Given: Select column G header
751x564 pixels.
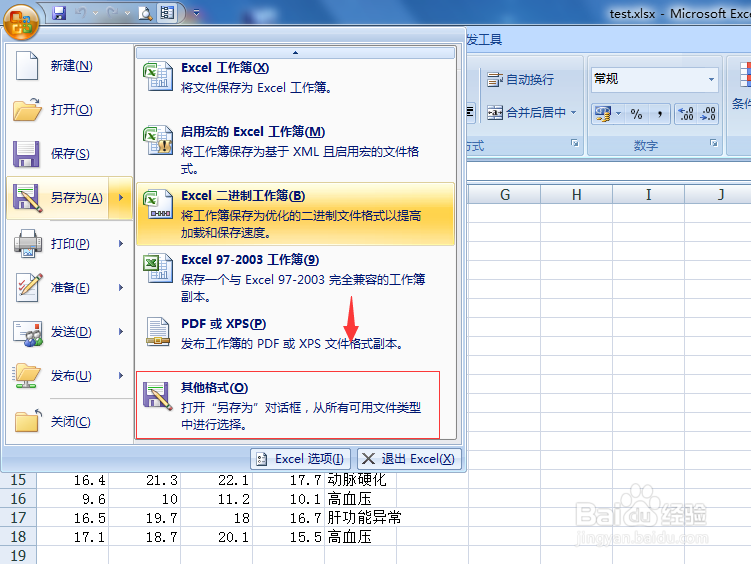Looking at the screenshot, I should pyautogui.click(x=504, y=195).
